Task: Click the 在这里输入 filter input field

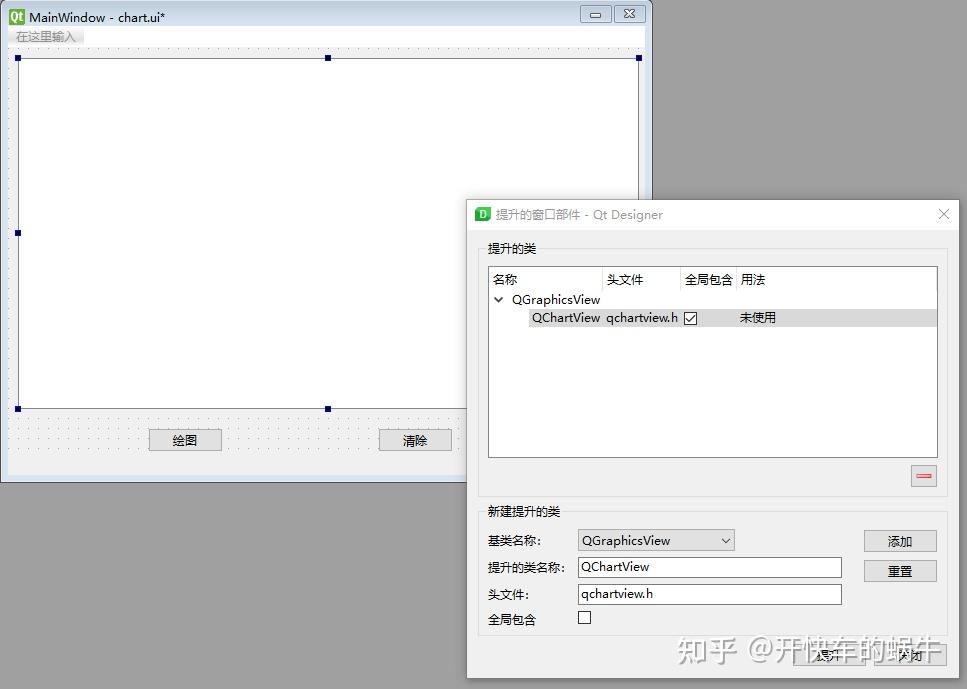Action: (x=47, y=36)
